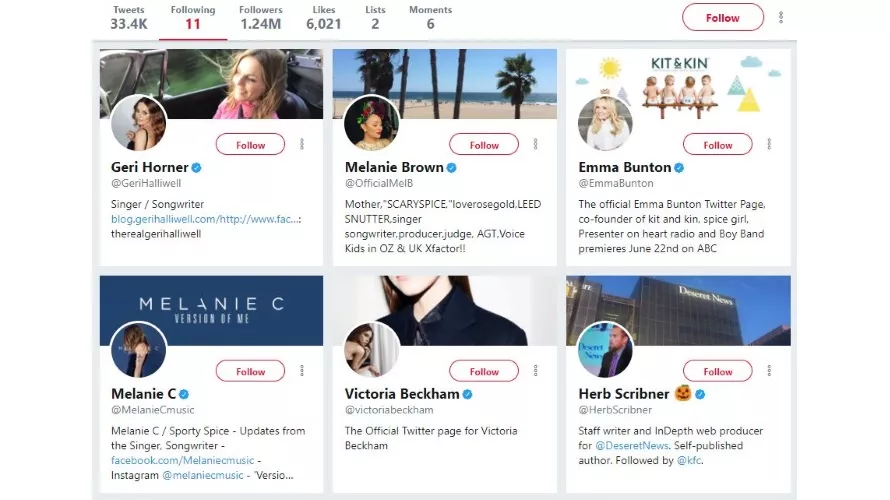
Task: Open more options menu on Melanie Brown card
Action: click(535, 144)
